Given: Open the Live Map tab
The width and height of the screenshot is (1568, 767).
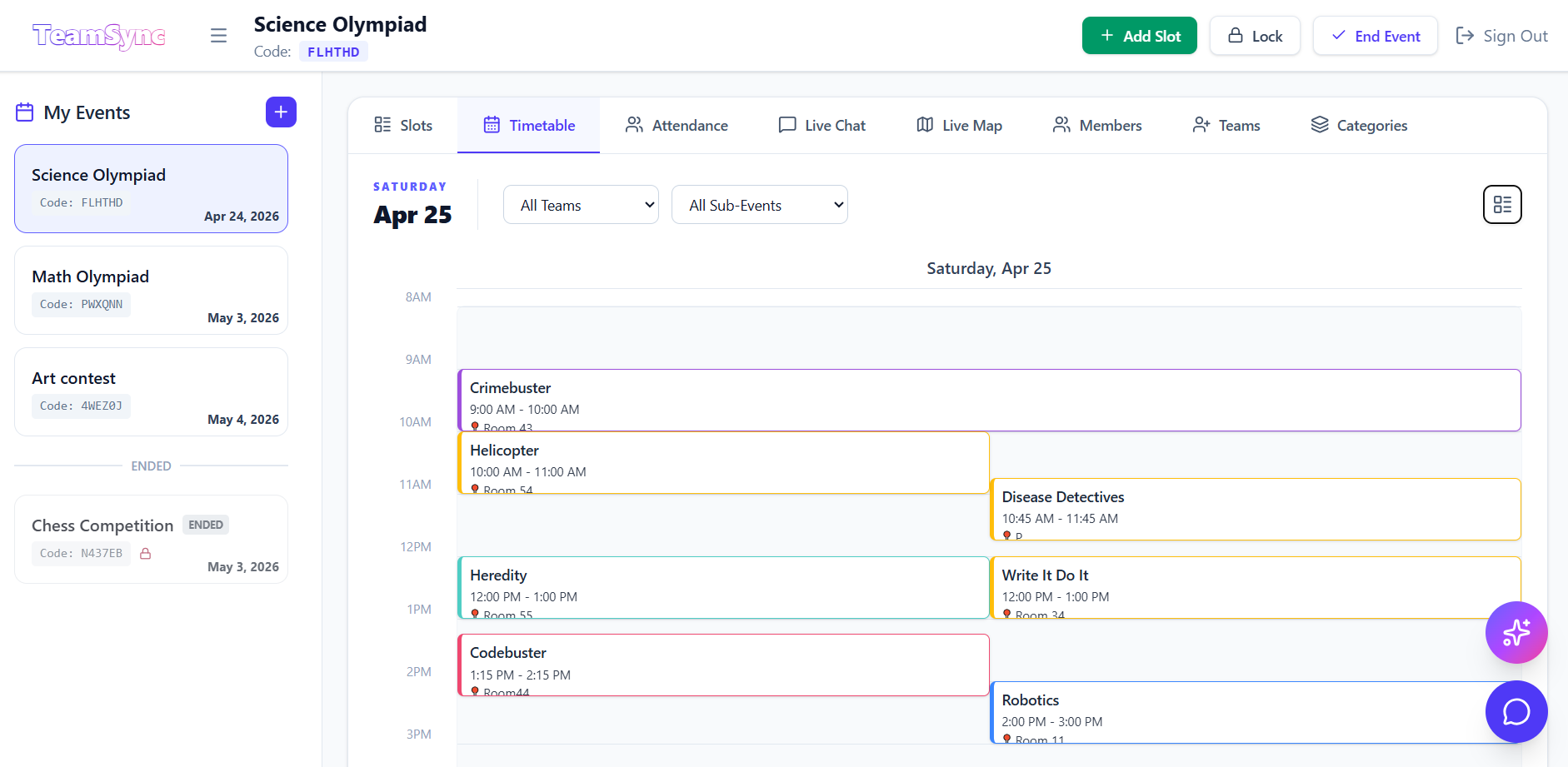Looking at the screenshot, I should (x=959, y=126).
